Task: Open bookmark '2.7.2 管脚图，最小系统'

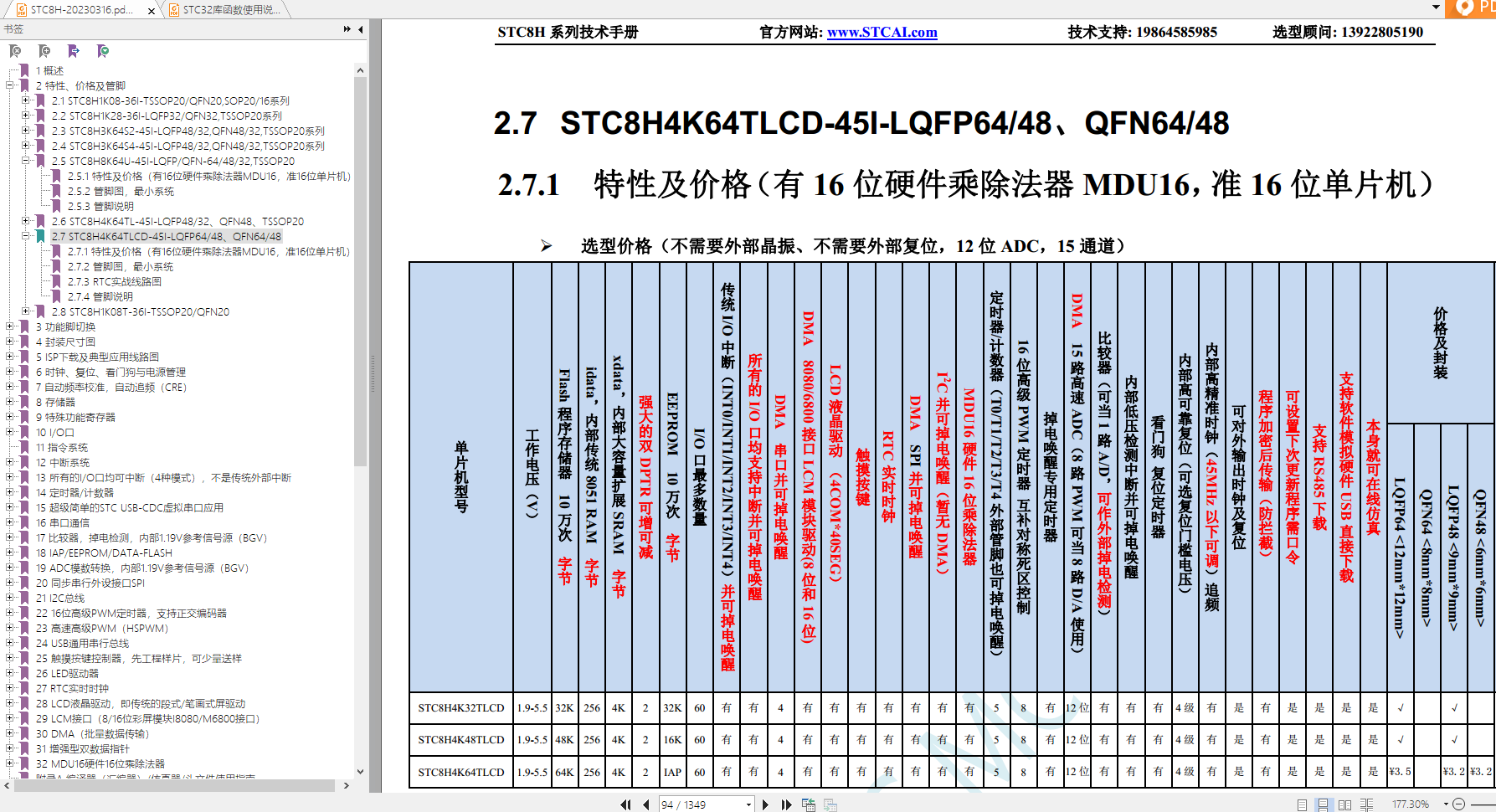Action: [121, 266]
